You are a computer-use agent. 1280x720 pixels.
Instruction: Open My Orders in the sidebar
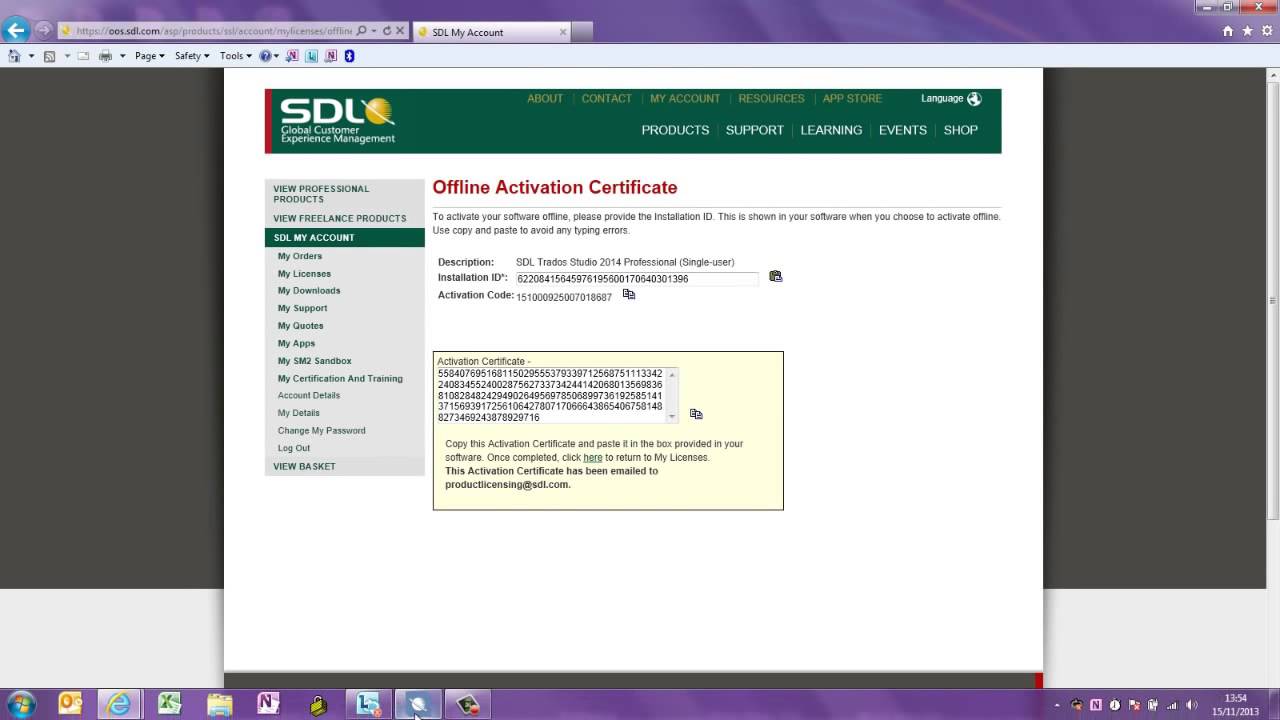point(300,257)
